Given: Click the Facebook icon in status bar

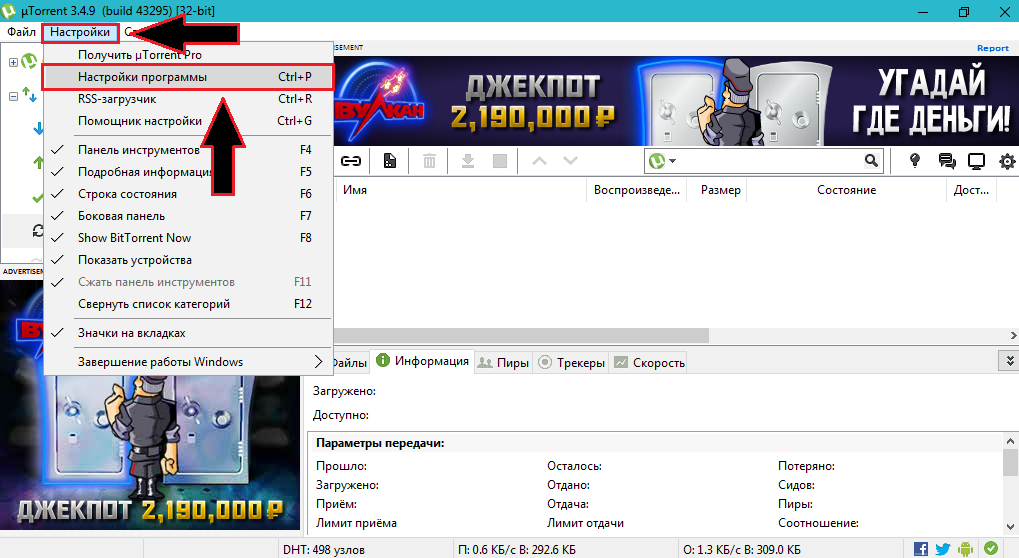Looking at the screenshot, I should (921, 549).
